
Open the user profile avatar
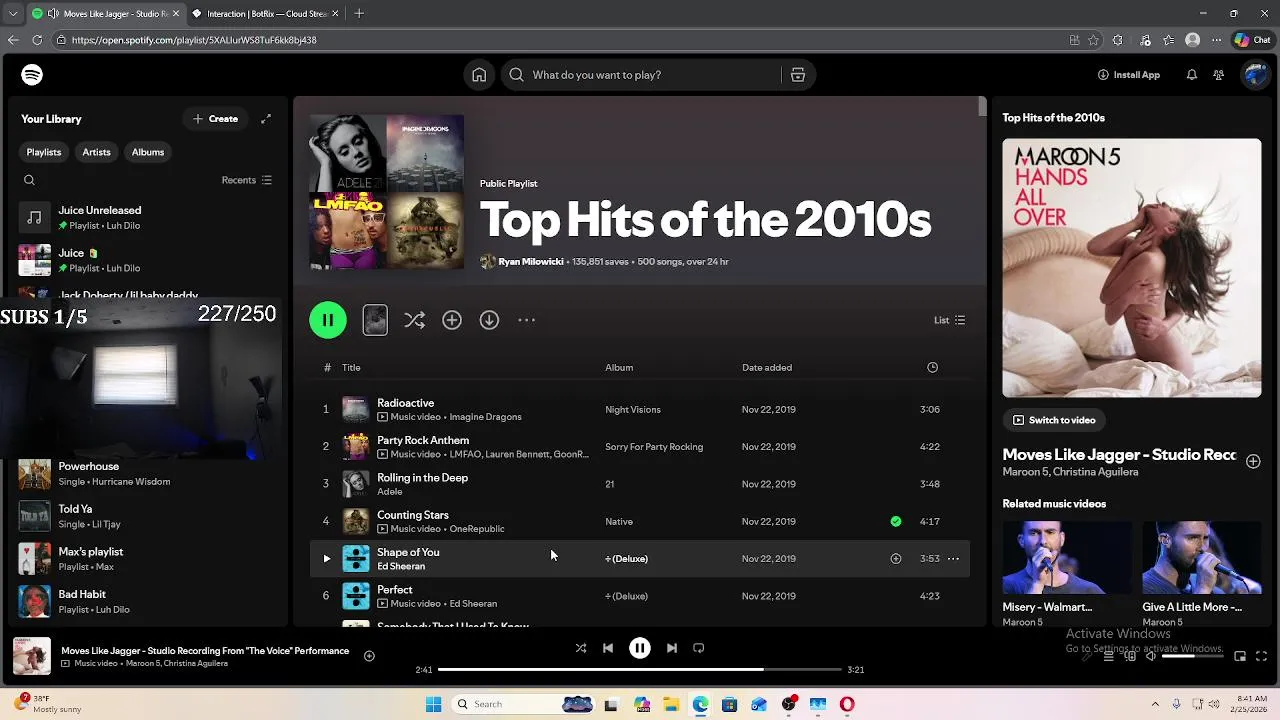click(x=1255, y=75)
